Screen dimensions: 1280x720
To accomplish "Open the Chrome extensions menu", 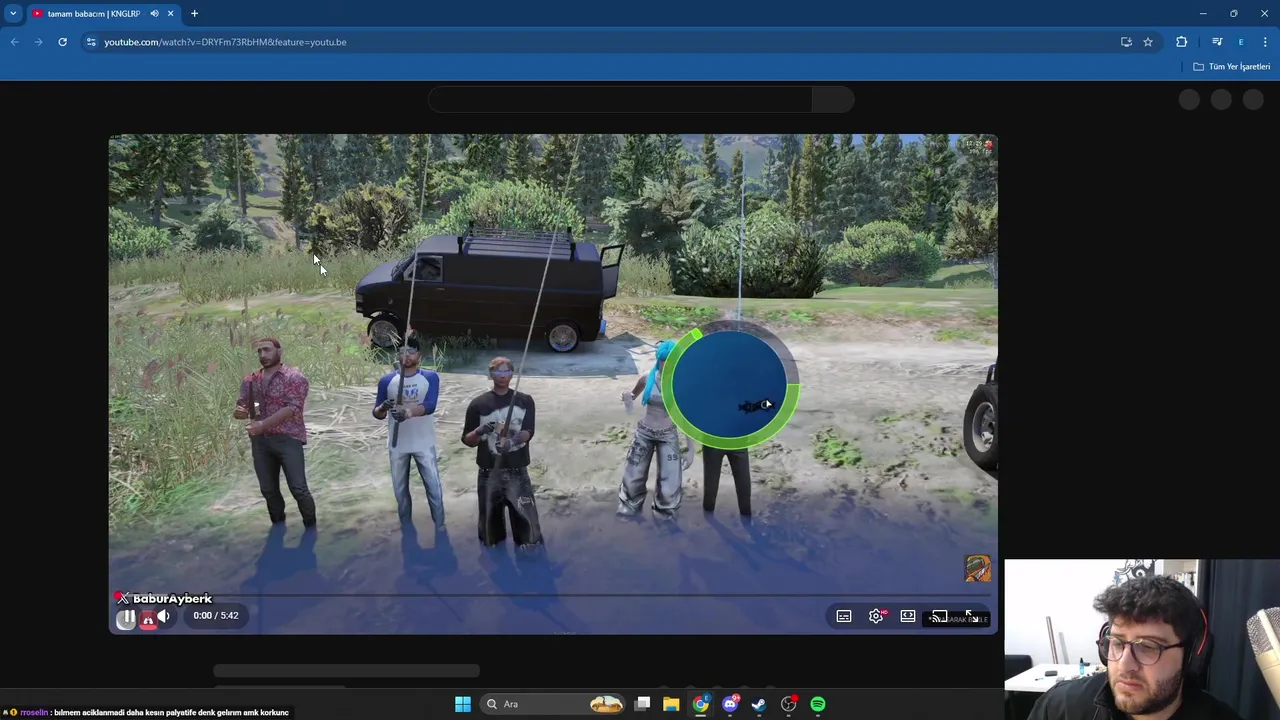I will (1182, 42).
